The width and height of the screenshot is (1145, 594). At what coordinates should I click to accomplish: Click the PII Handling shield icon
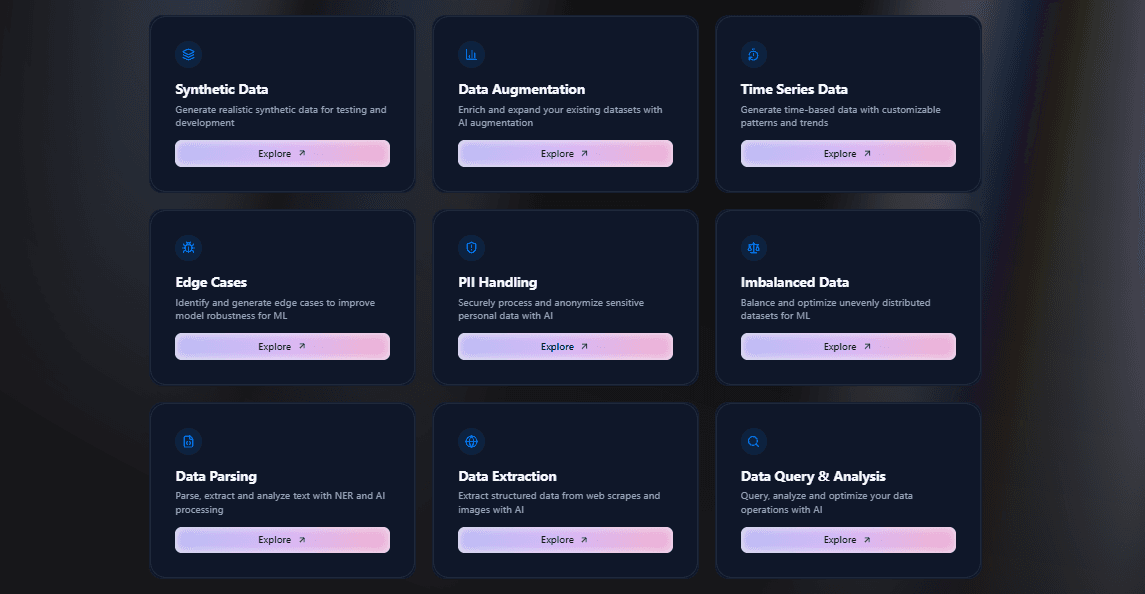coord(471,247)
